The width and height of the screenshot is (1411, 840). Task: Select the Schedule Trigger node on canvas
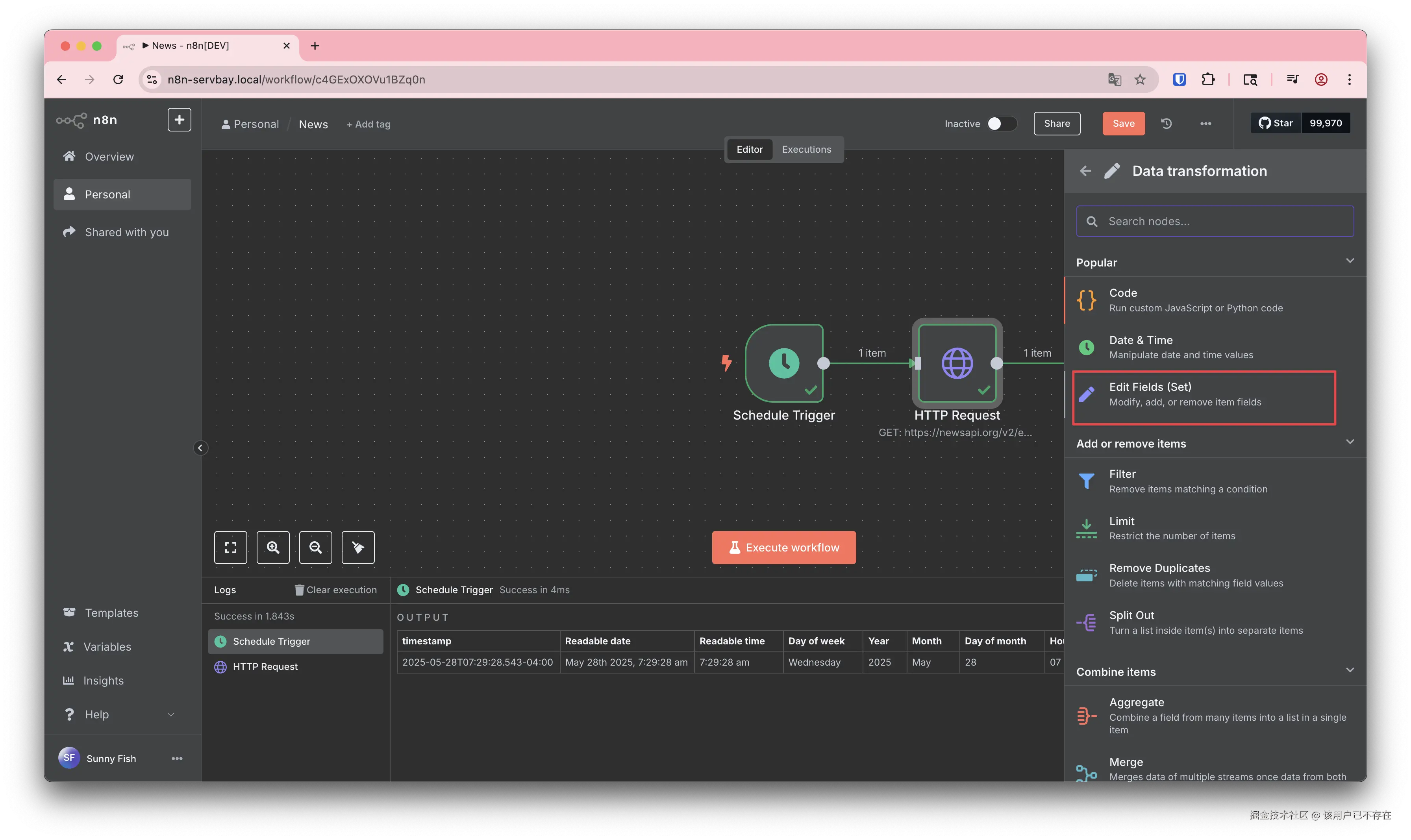coord(784,363)
